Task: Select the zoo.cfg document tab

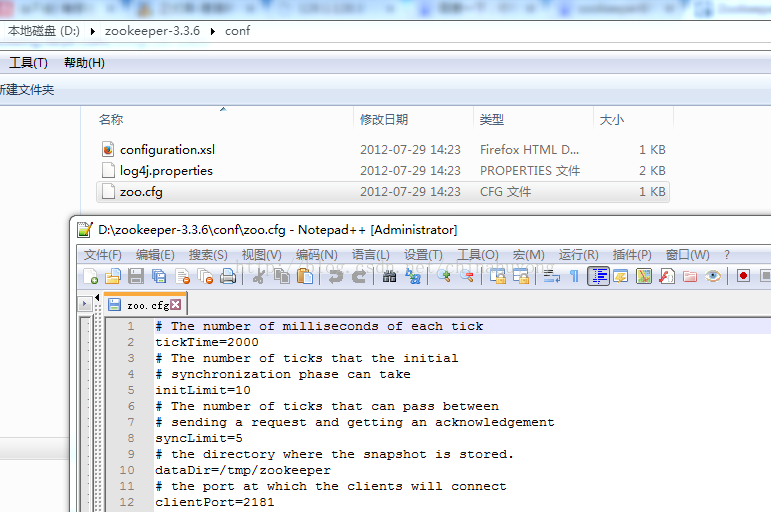Action: point(145,304)
